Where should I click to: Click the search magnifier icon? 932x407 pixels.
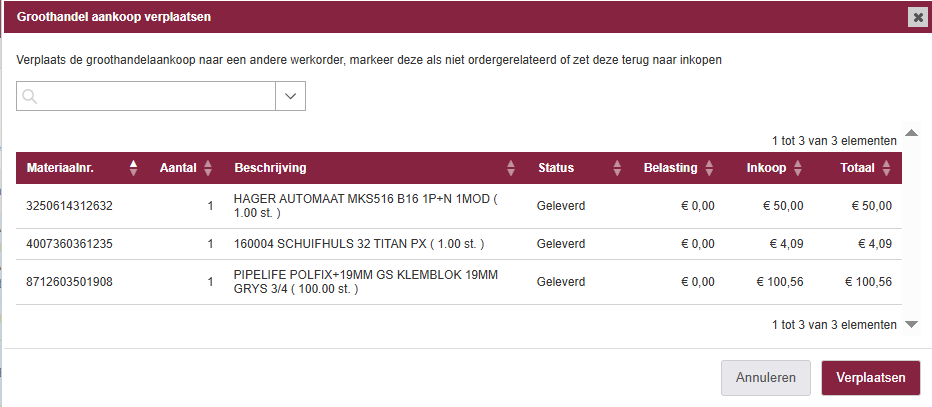pos(30,96)
